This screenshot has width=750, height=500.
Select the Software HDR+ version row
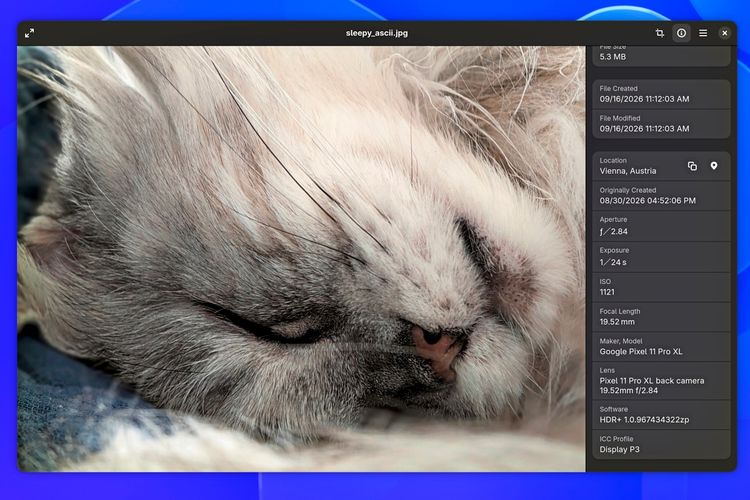tap(661, 415)
